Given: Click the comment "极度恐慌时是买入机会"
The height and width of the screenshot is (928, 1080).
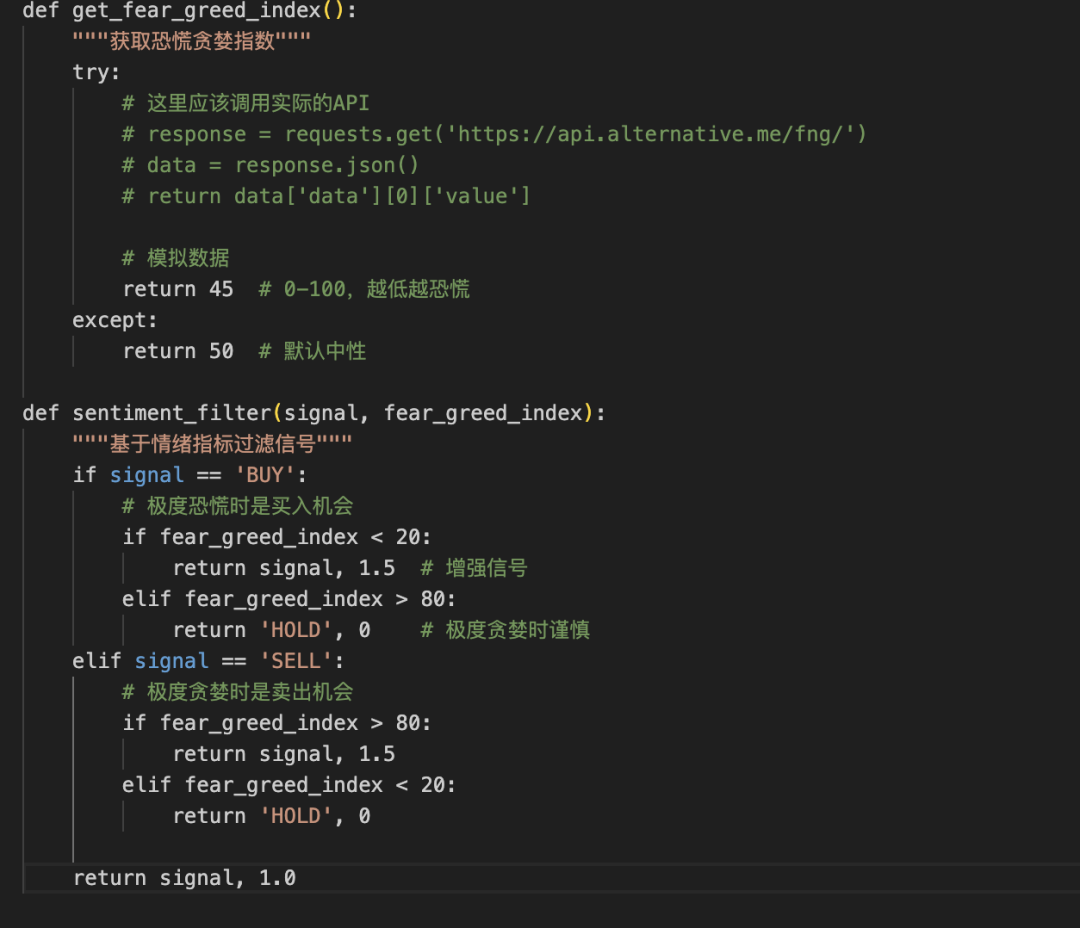Looking at the screenshot, I should (x=238, y=506).
